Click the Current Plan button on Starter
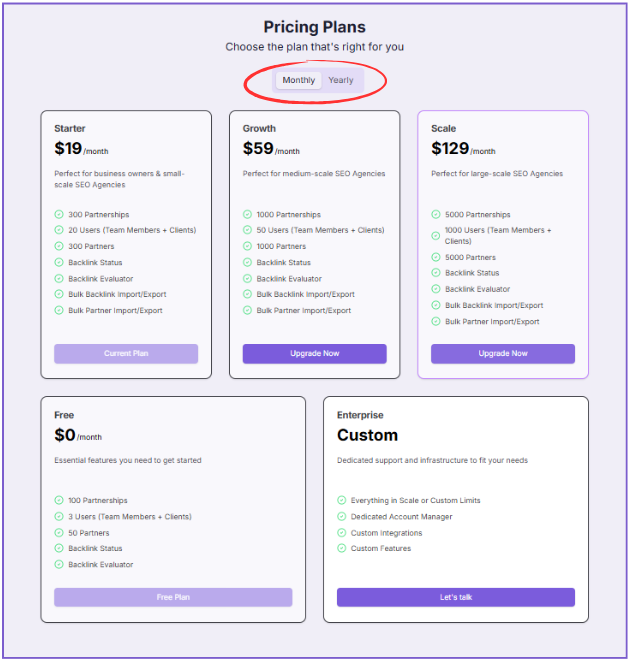 click(x=126, y=354)
